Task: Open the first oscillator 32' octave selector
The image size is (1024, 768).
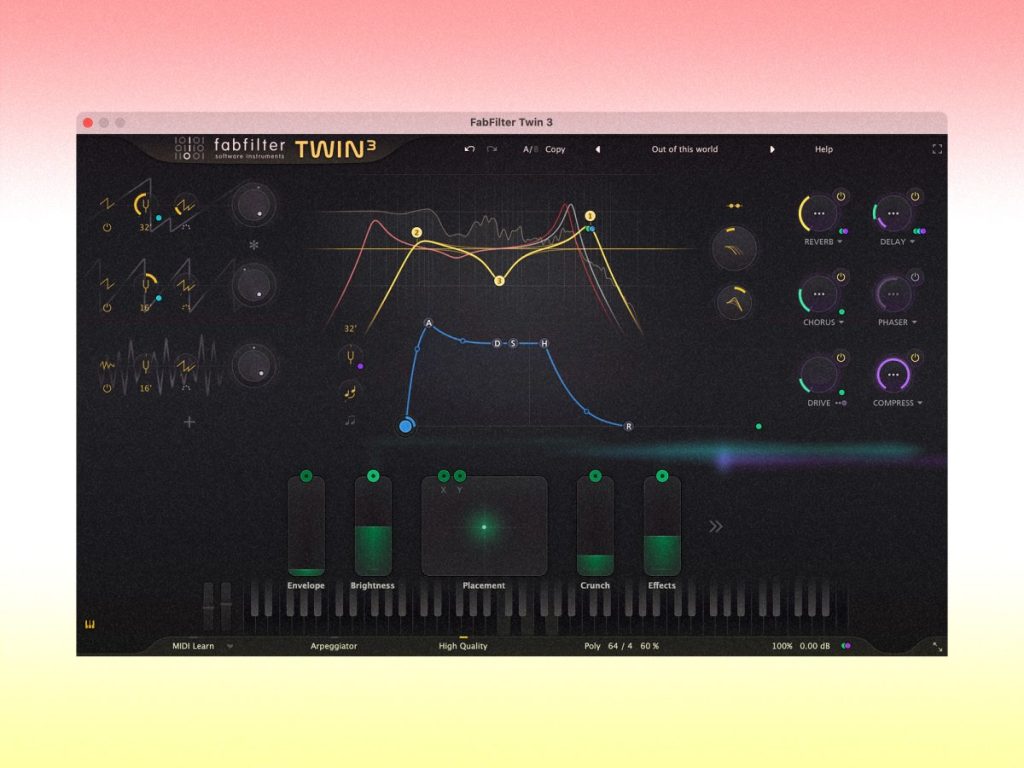Action: 145,228
